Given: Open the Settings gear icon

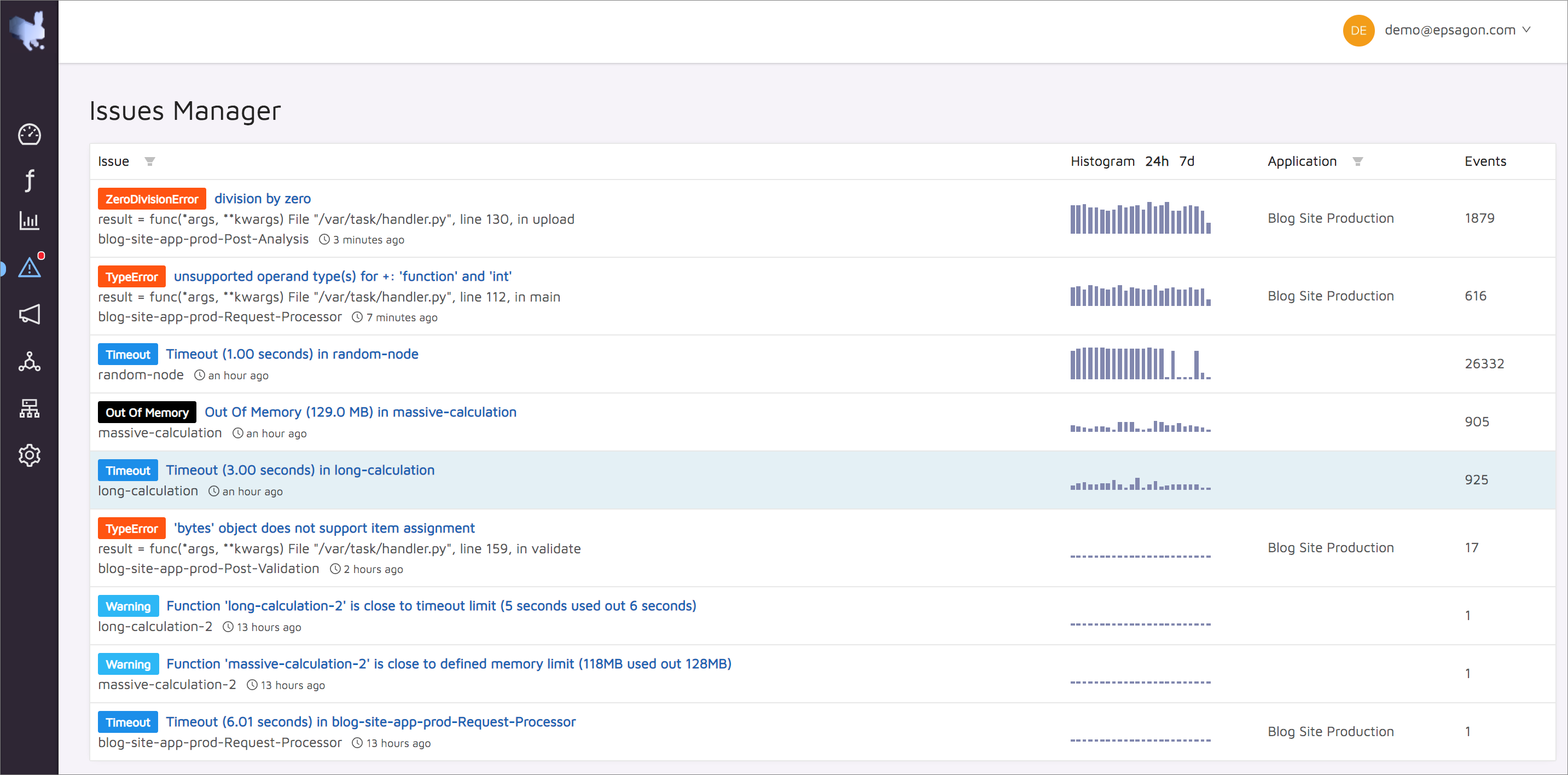Looking at the screenshot, I should pos(29,455).
